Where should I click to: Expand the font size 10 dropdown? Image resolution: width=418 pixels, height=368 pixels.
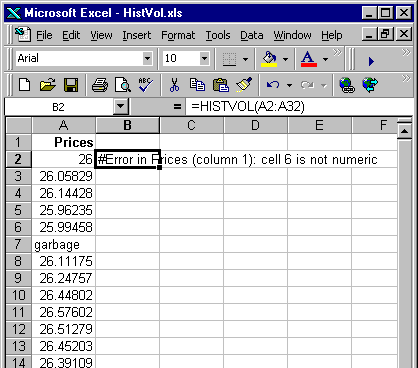pos(204,59)
